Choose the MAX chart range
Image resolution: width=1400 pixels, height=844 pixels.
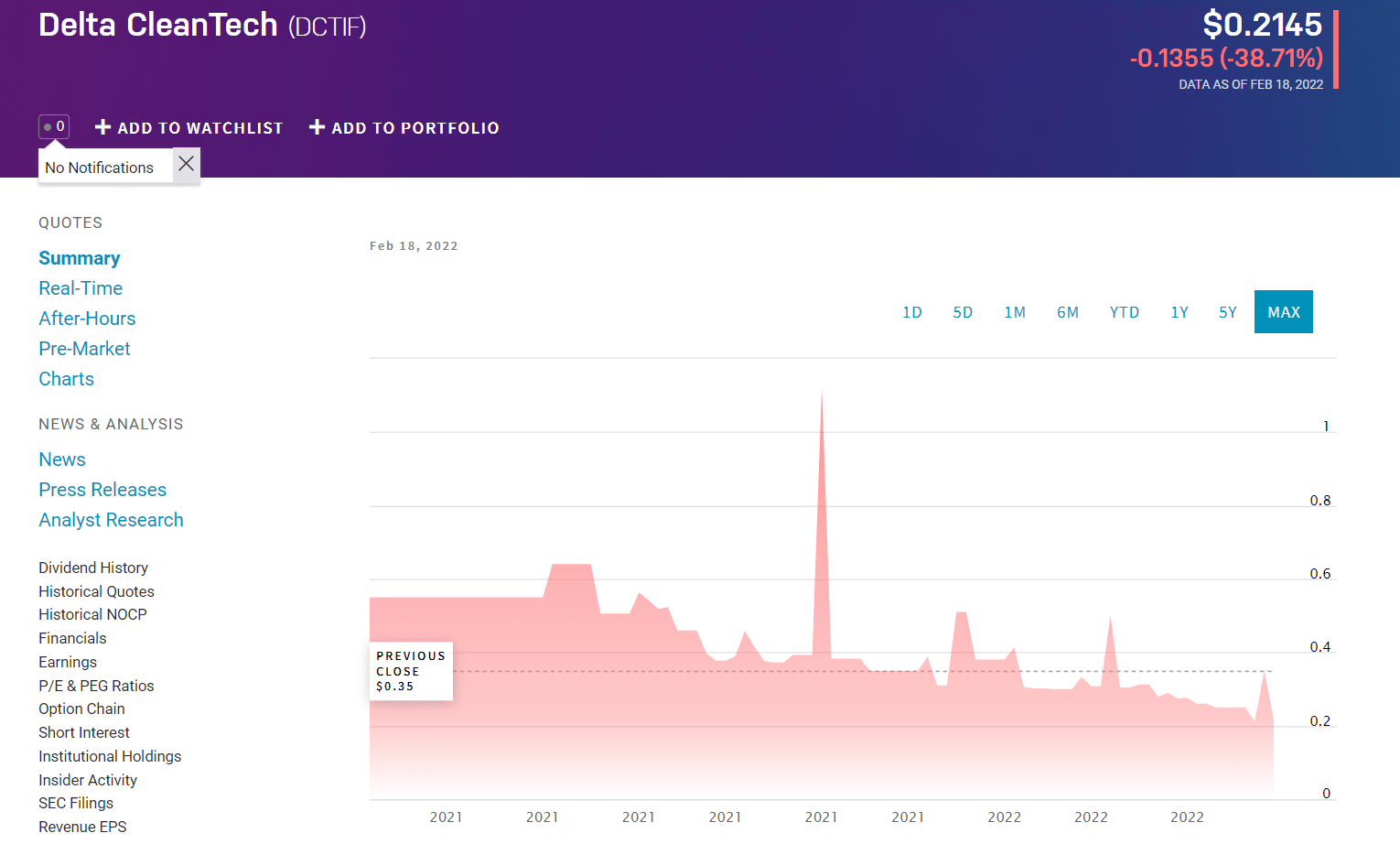point(1284,312)
